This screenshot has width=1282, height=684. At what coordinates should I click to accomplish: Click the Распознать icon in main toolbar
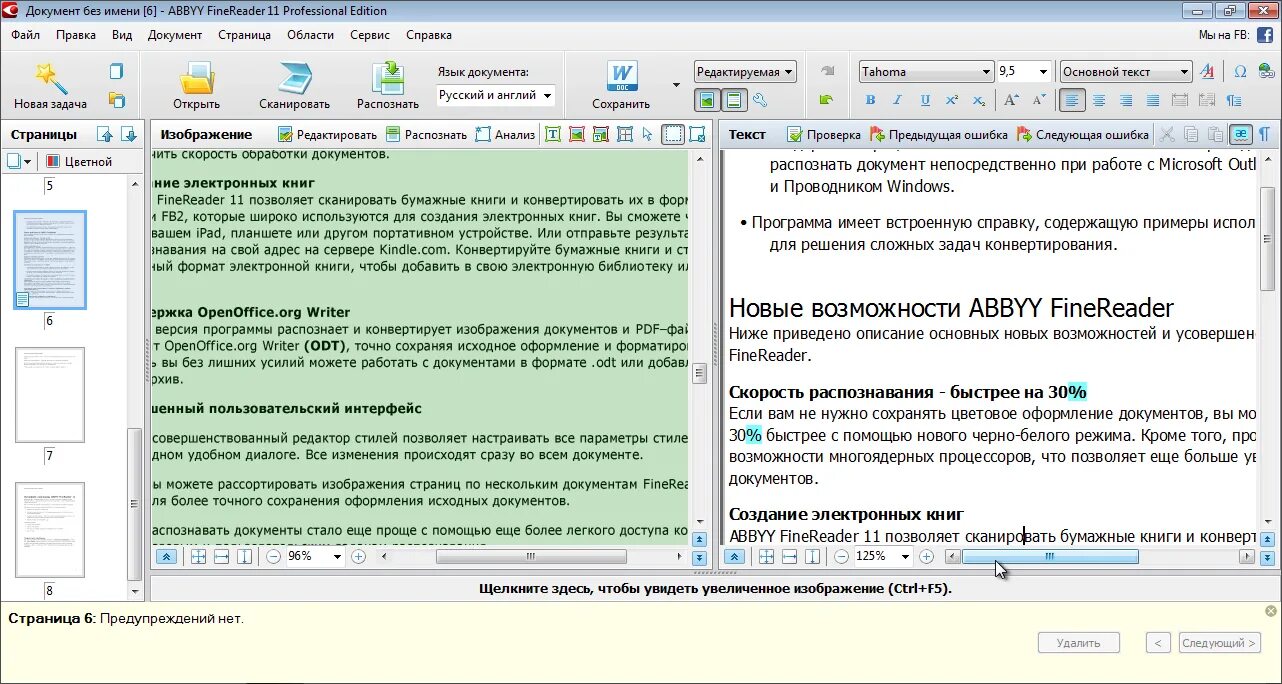[x=388, y=77]
